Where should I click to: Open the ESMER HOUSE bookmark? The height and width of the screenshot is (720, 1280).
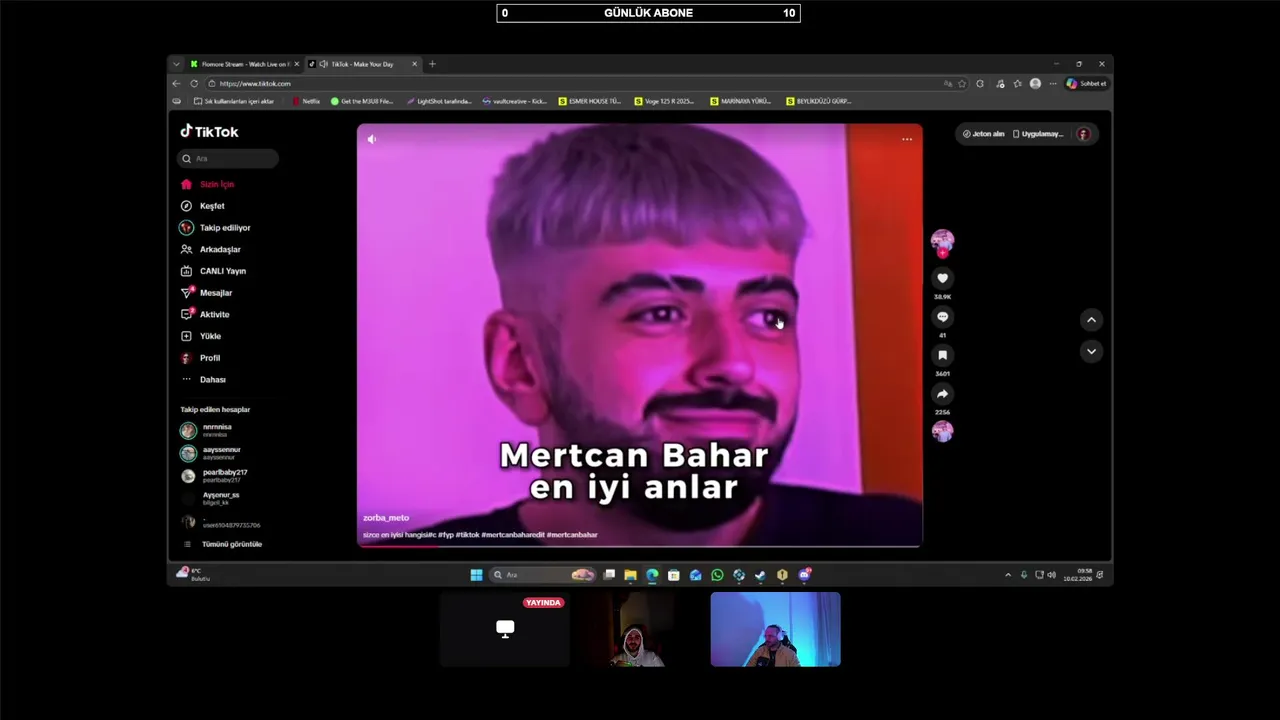(590, 101)
